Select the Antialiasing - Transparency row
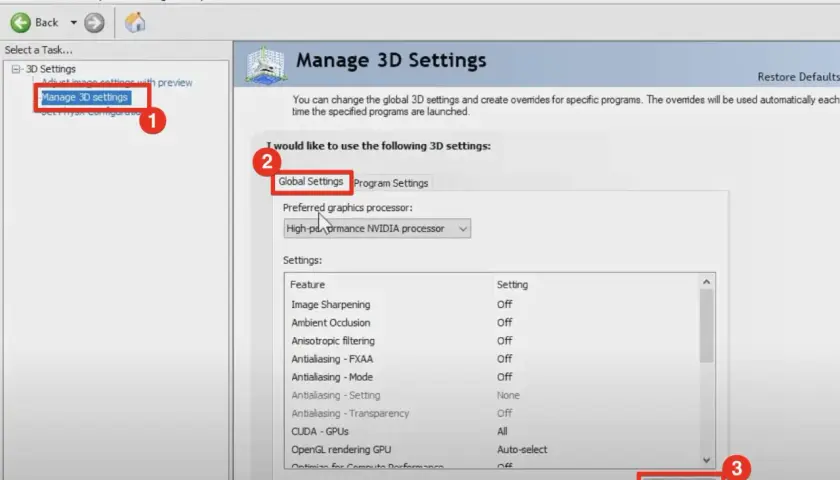840x480 pixels. pos(492,414)
